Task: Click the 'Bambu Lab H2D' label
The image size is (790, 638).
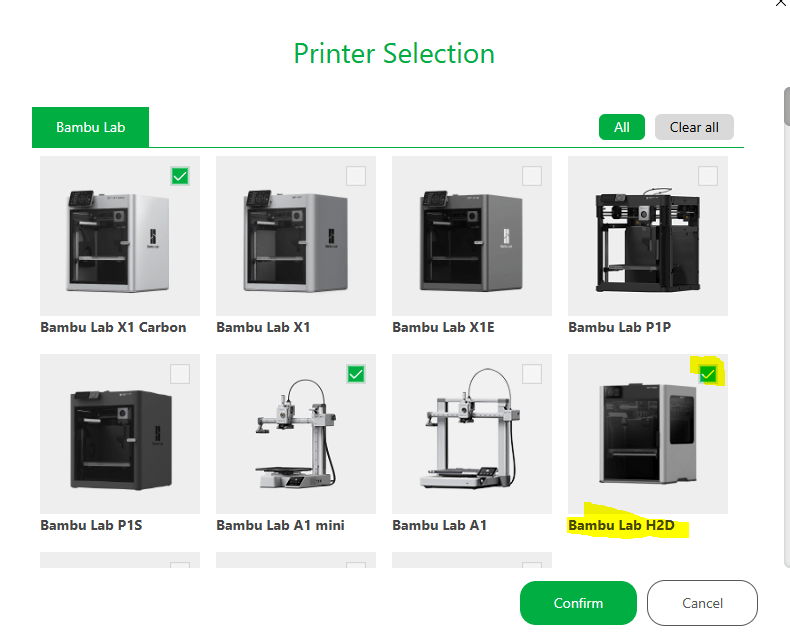Action: (621, 526)
